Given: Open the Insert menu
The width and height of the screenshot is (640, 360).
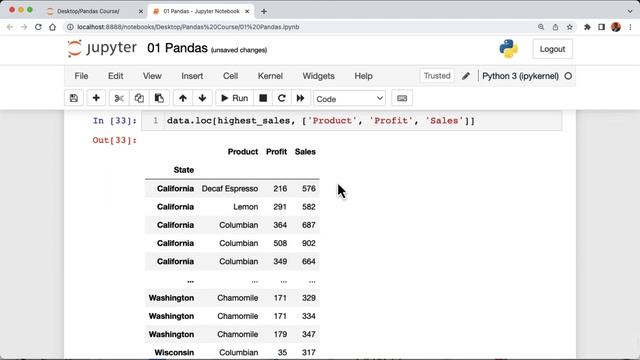Looking at the screenshot, I should coord(192,76).
